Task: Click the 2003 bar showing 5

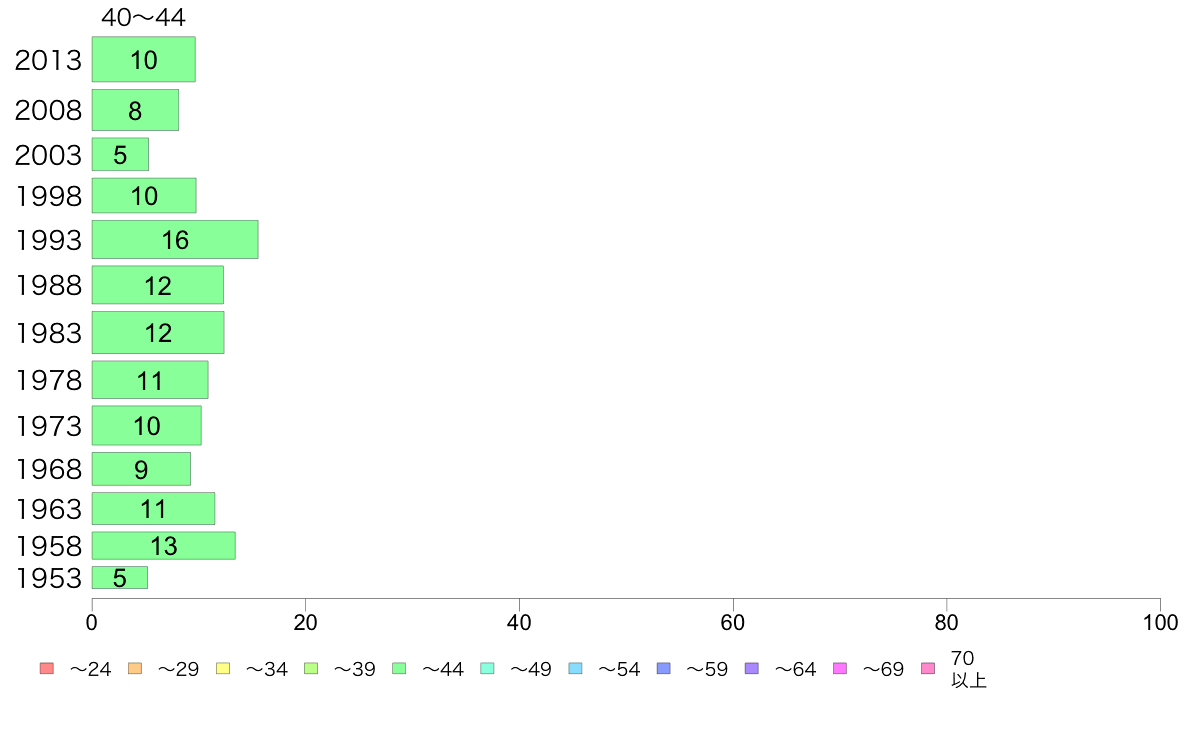Action: (120, 155)
